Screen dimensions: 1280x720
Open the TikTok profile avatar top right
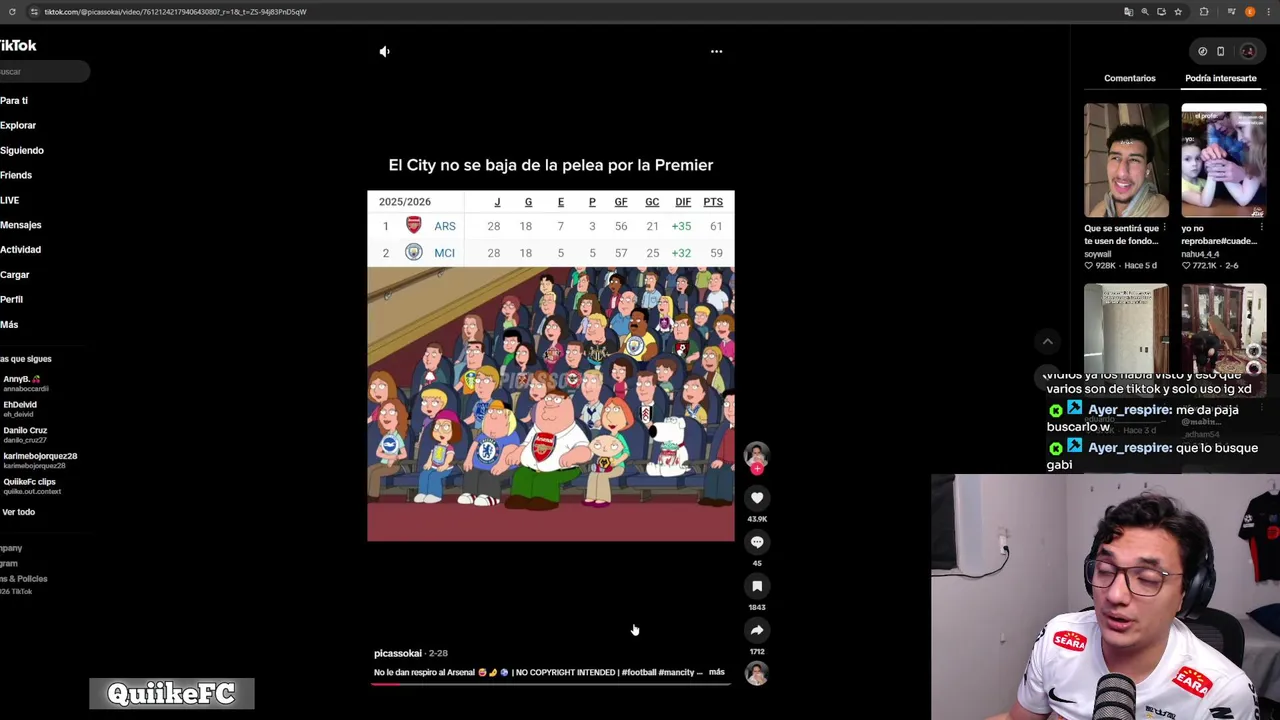(1248, 51)
